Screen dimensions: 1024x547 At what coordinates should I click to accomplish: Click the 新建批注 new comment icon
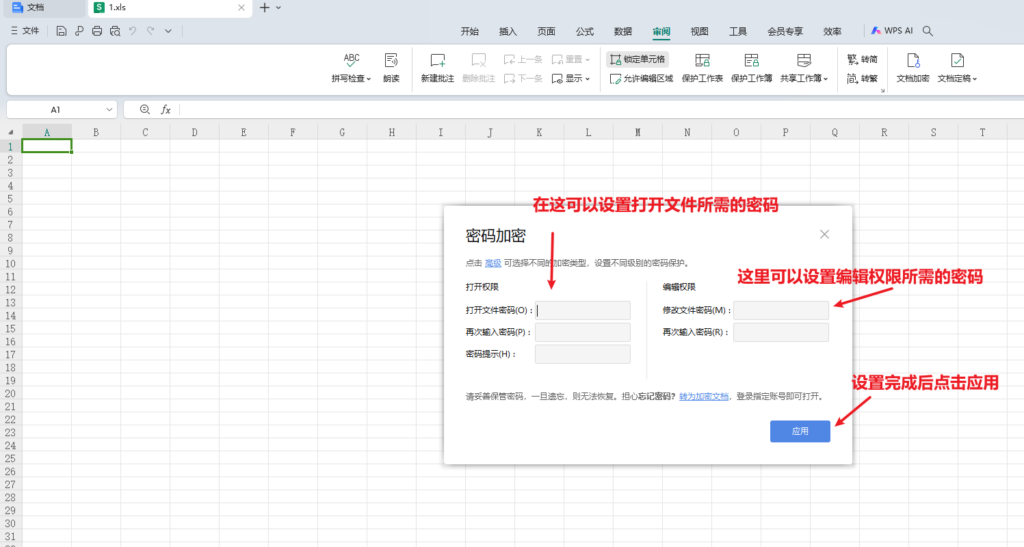tap(437, 61)
